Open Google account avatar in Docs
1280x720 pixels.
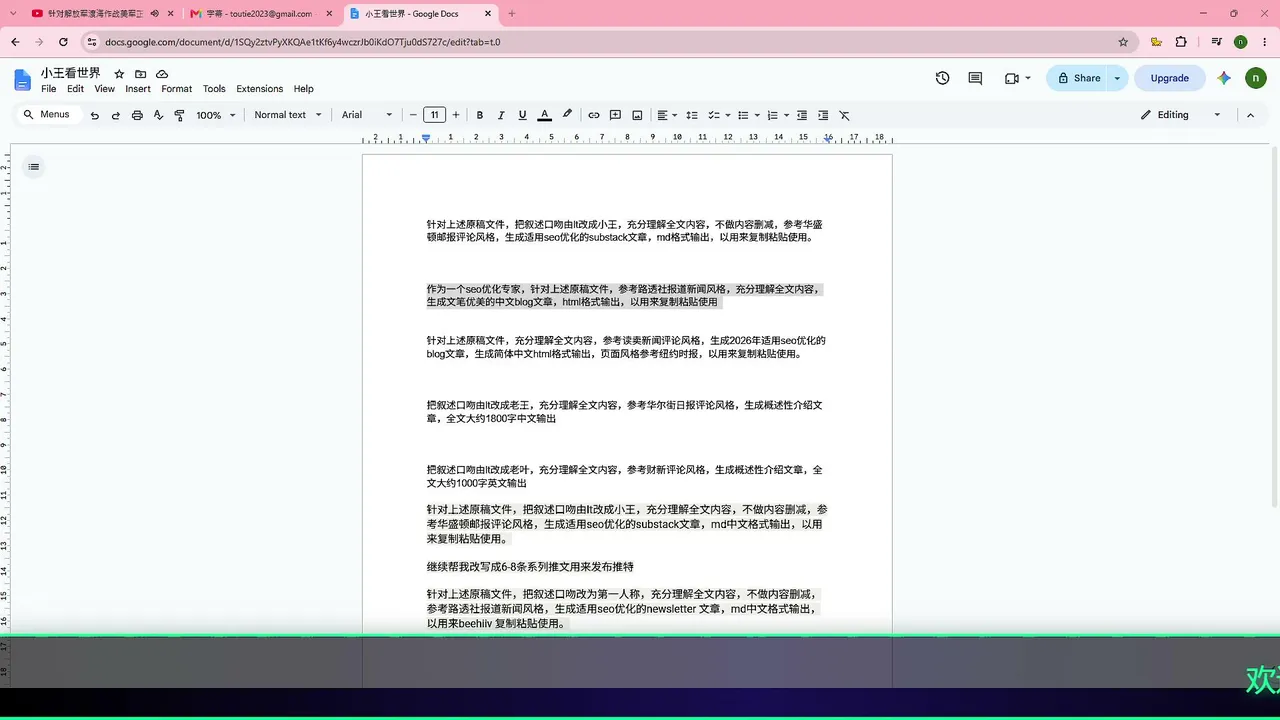click(x=1256, y=78)
